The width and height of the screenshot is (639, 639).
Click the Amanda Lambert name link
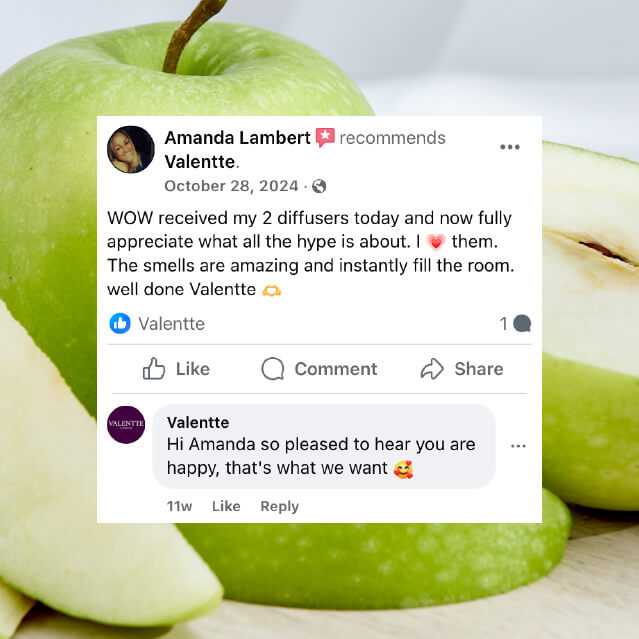(x=237, y=138)
